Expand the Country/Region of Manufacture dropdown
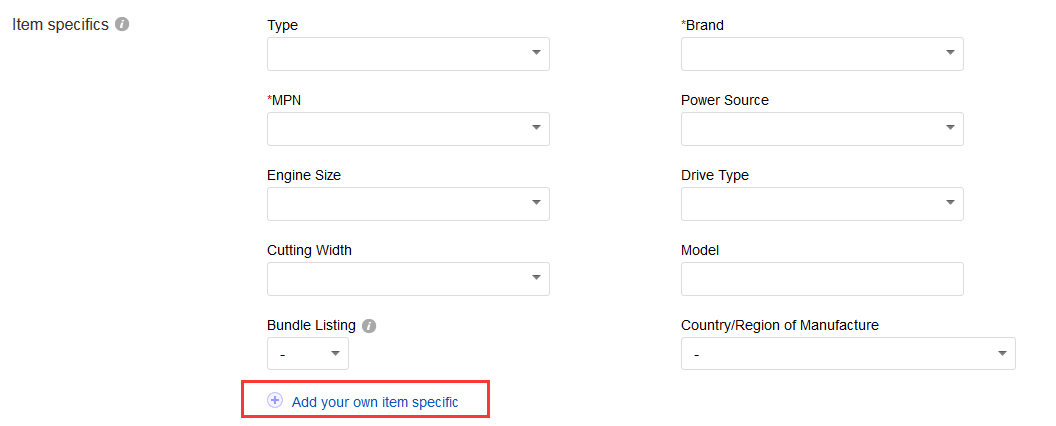1056x426 pixels. (x=847, y=353)
